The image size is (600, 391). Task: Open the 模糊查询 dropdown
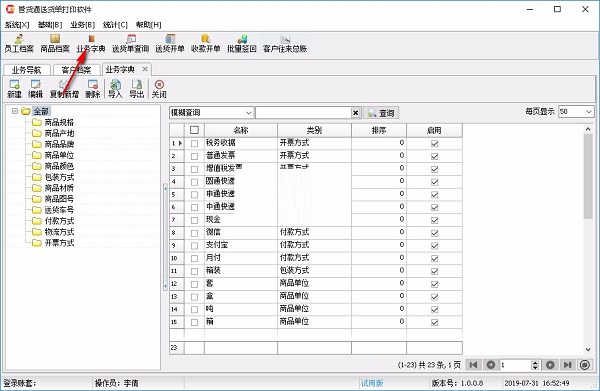coord(248,113)
